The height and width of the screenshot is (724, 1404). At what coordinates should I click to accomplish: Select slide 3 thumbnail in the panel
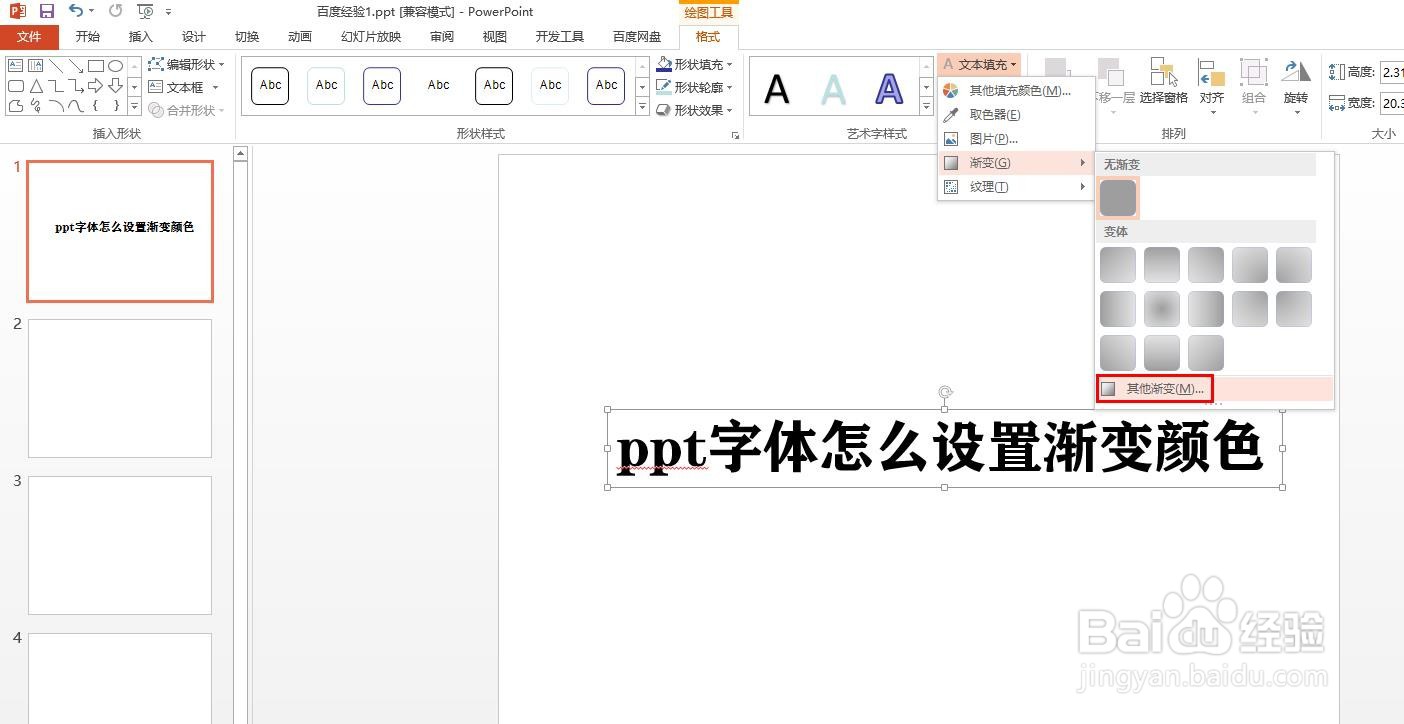click(x=119, y=545)
